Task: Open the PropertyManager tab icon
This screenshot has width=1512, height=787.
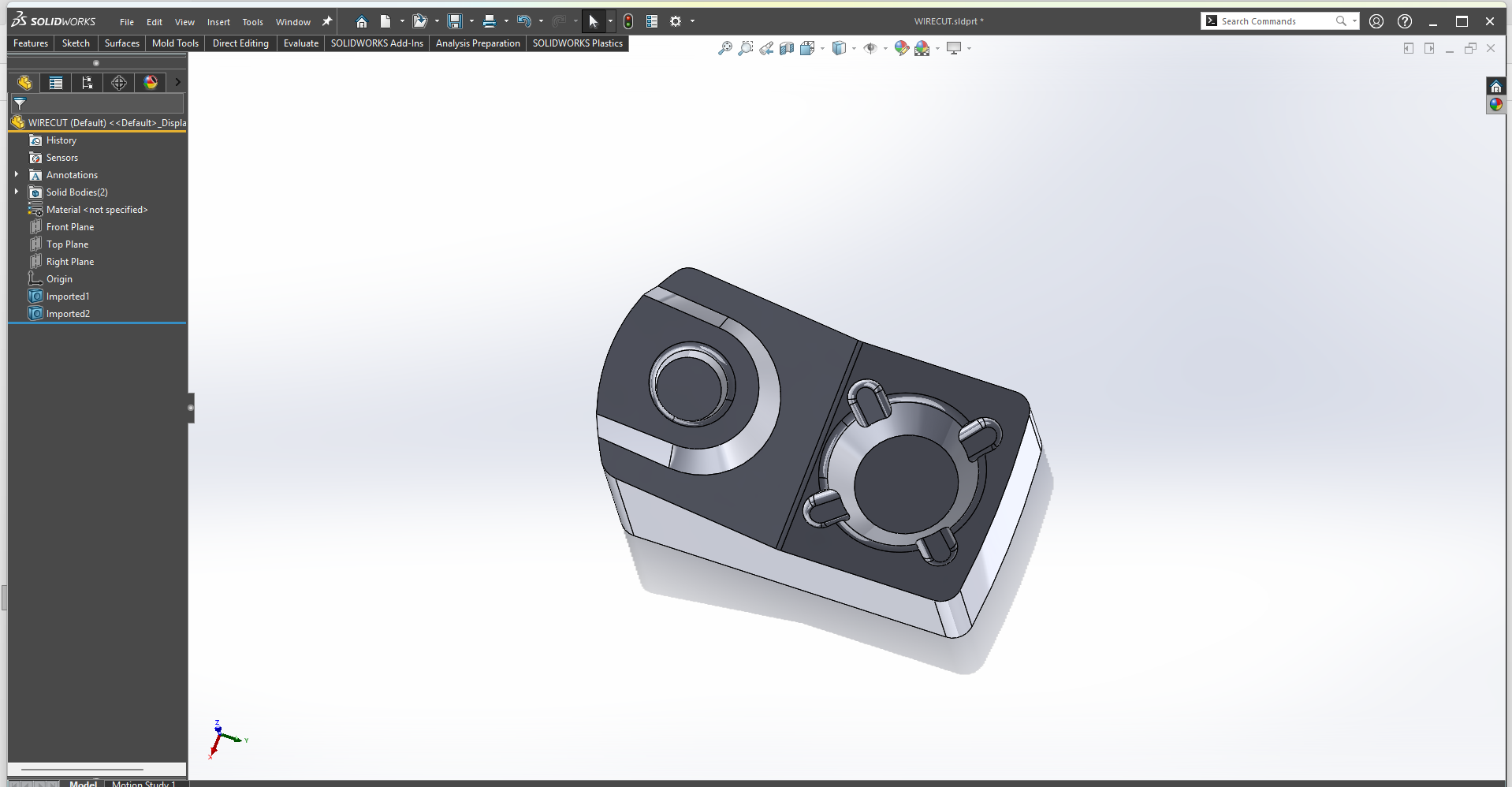Action: [x=56, y=83]
